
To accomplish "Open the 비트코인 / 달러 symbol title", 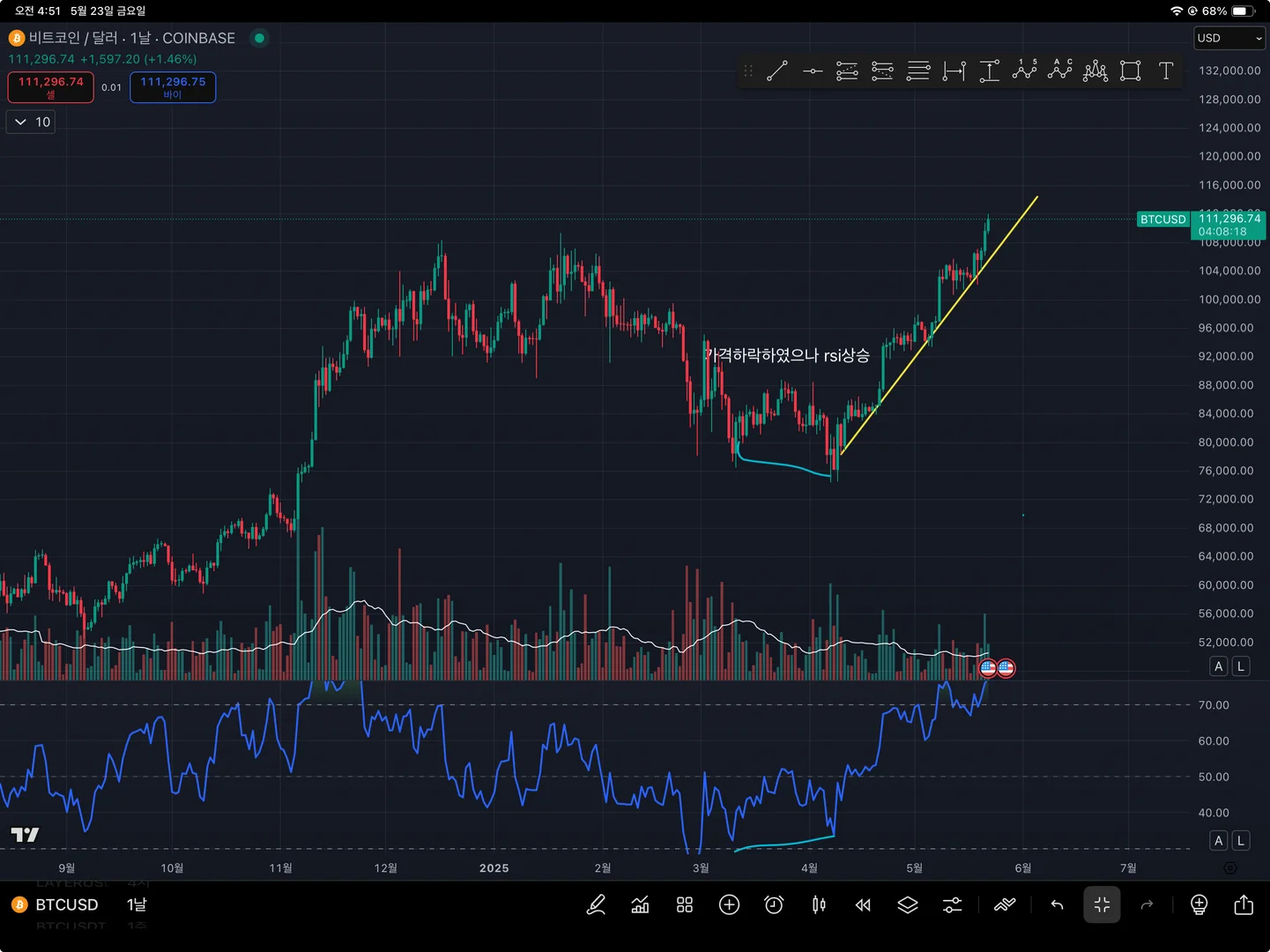I will pos(132,38).
